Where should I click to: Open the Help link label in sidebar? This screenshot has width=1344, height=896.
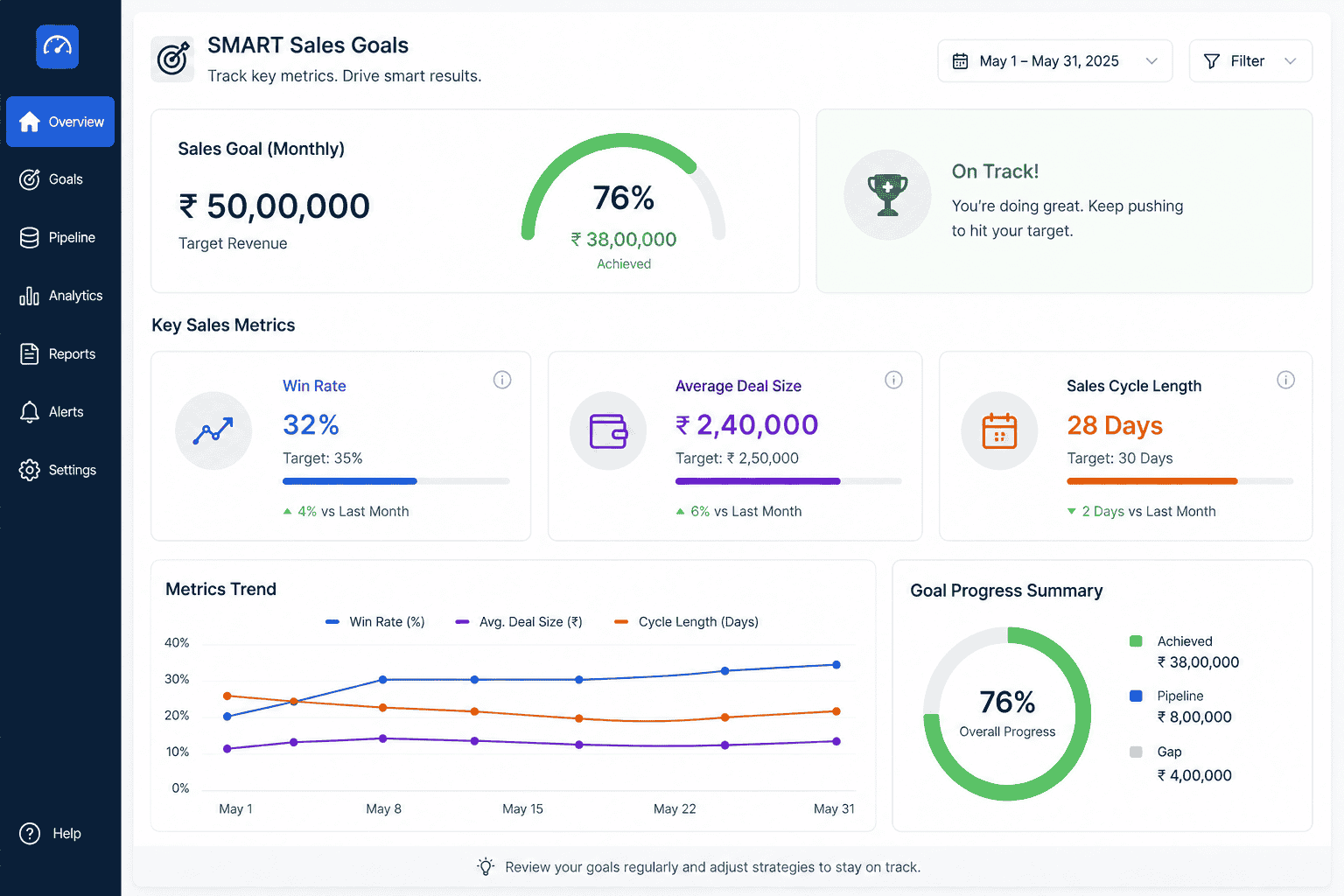(x=66, y=834)
